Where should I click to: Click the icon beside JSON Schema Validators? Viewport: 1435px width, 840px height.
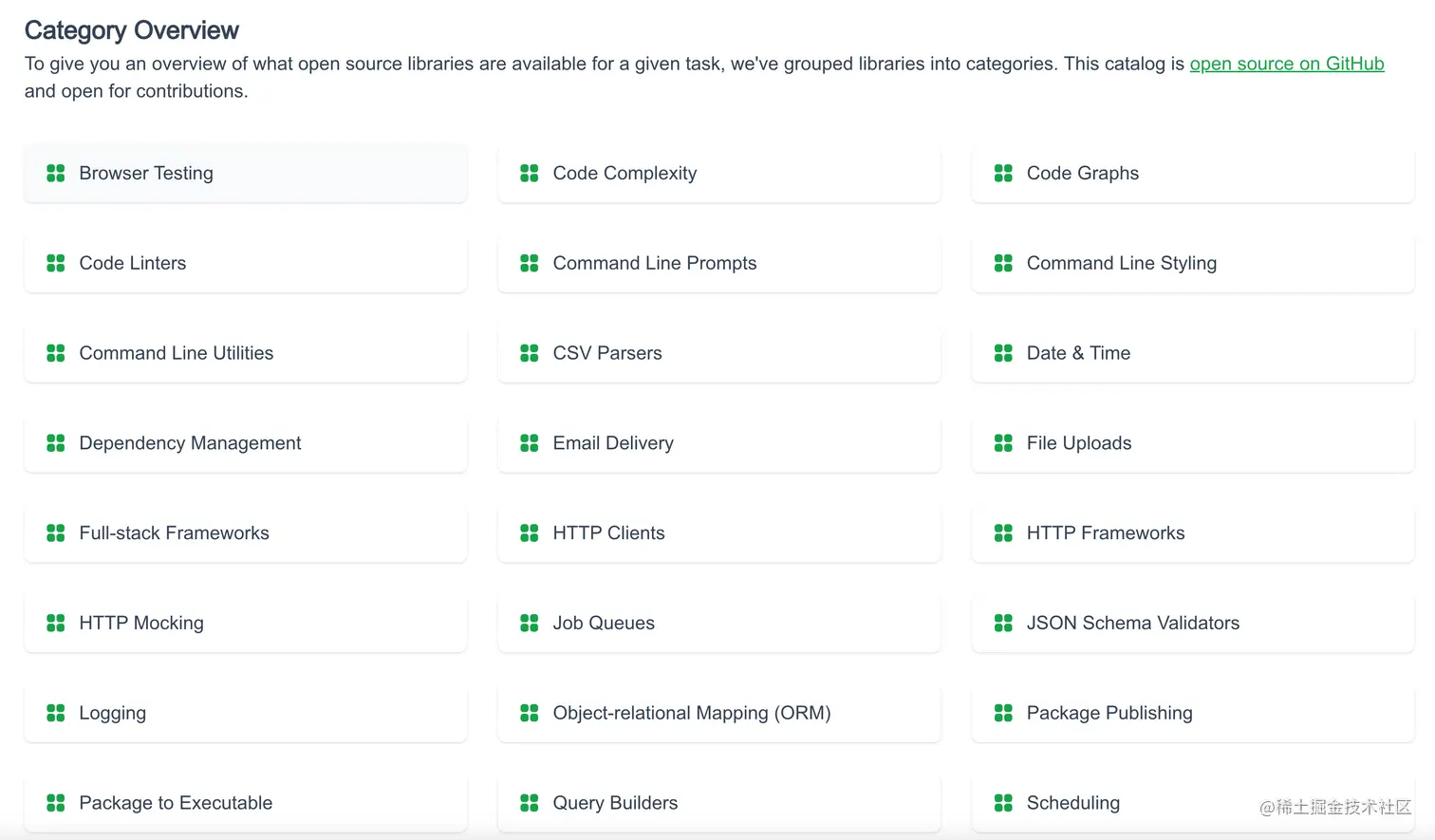[1003, 623]
